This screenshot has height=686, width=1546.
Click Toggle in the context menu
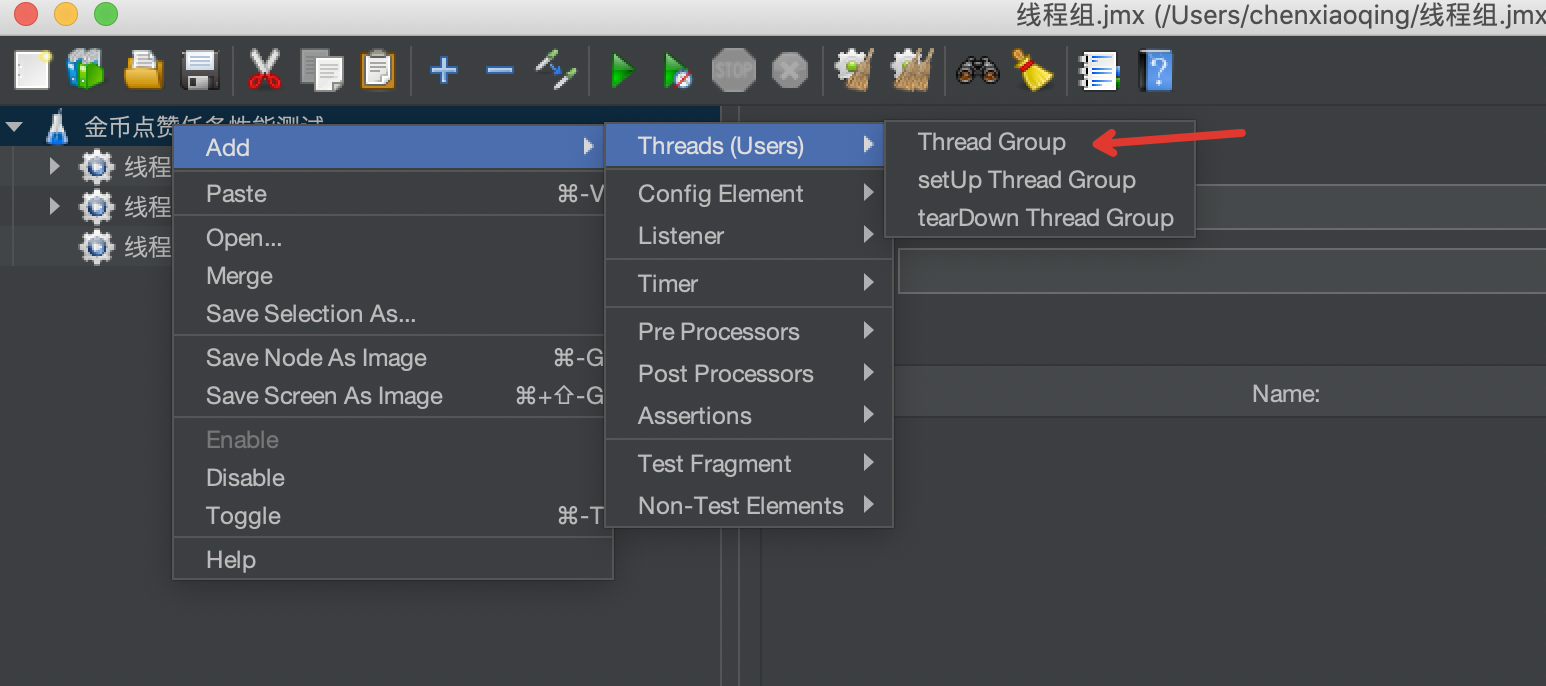pos(243,516)
